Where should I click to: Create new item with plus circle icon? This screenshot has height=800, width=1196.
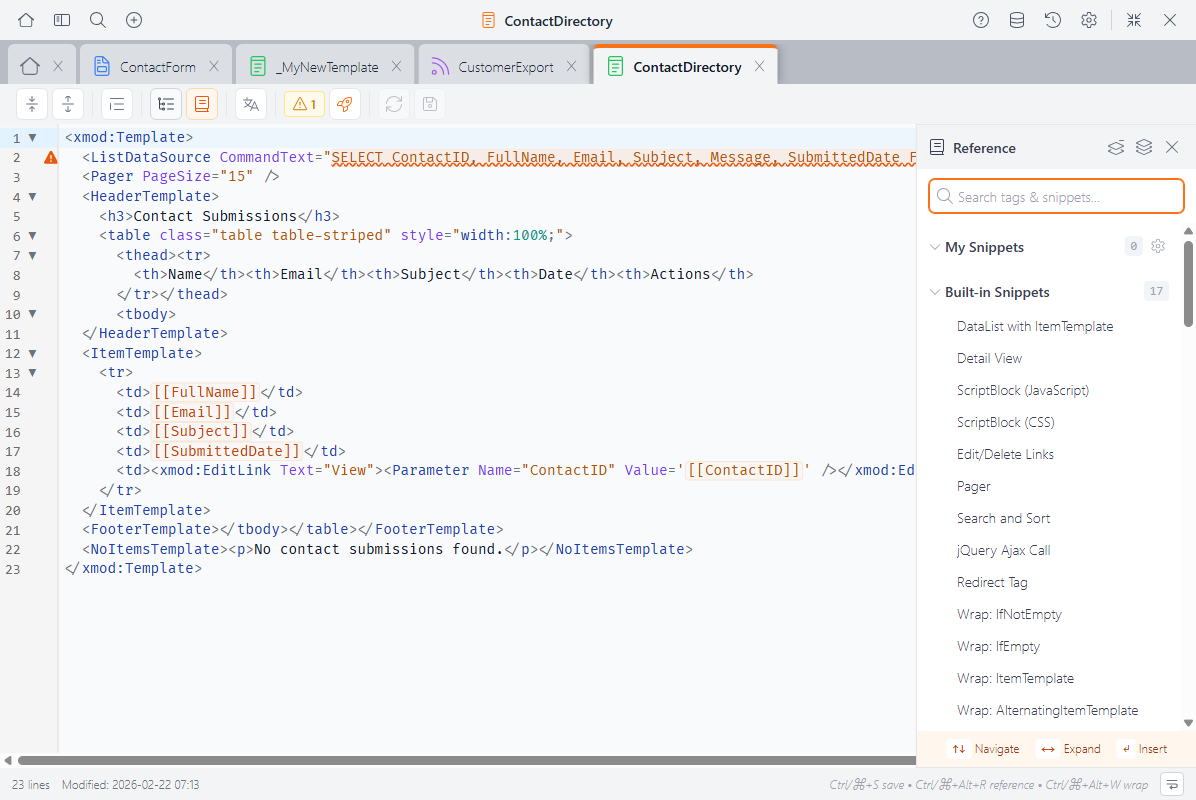tap(134, 21)
